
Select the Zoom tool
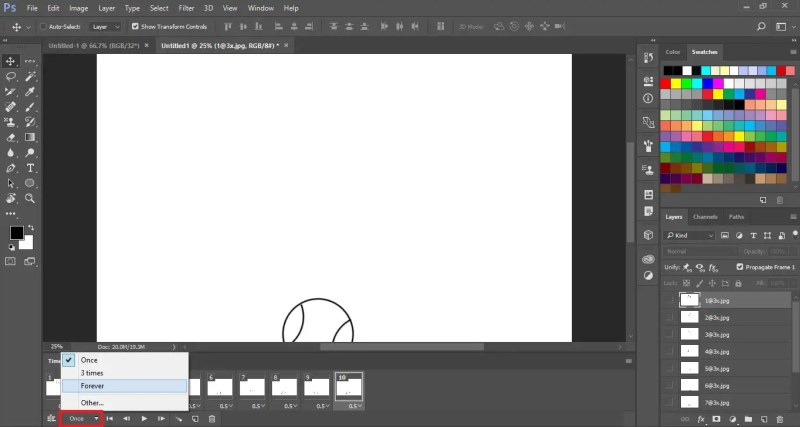pos(30,198)
